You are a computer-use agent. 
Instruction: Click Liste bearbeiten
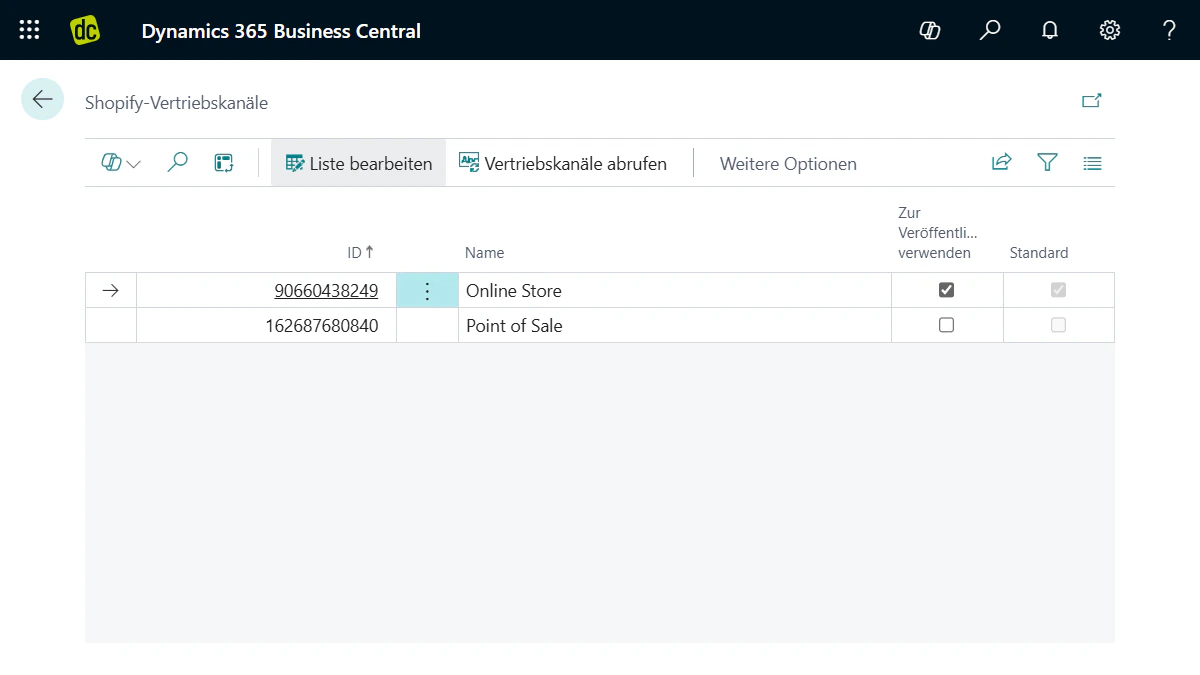[359, 163]
